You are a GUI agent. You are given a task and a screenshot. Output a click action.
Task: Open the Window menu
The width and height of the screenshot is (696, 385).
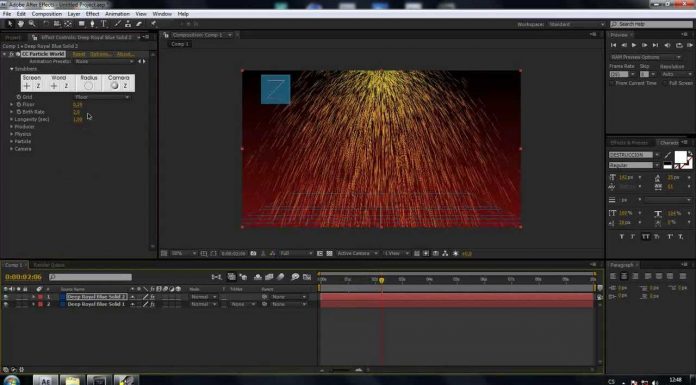click(x=162, y=14)
